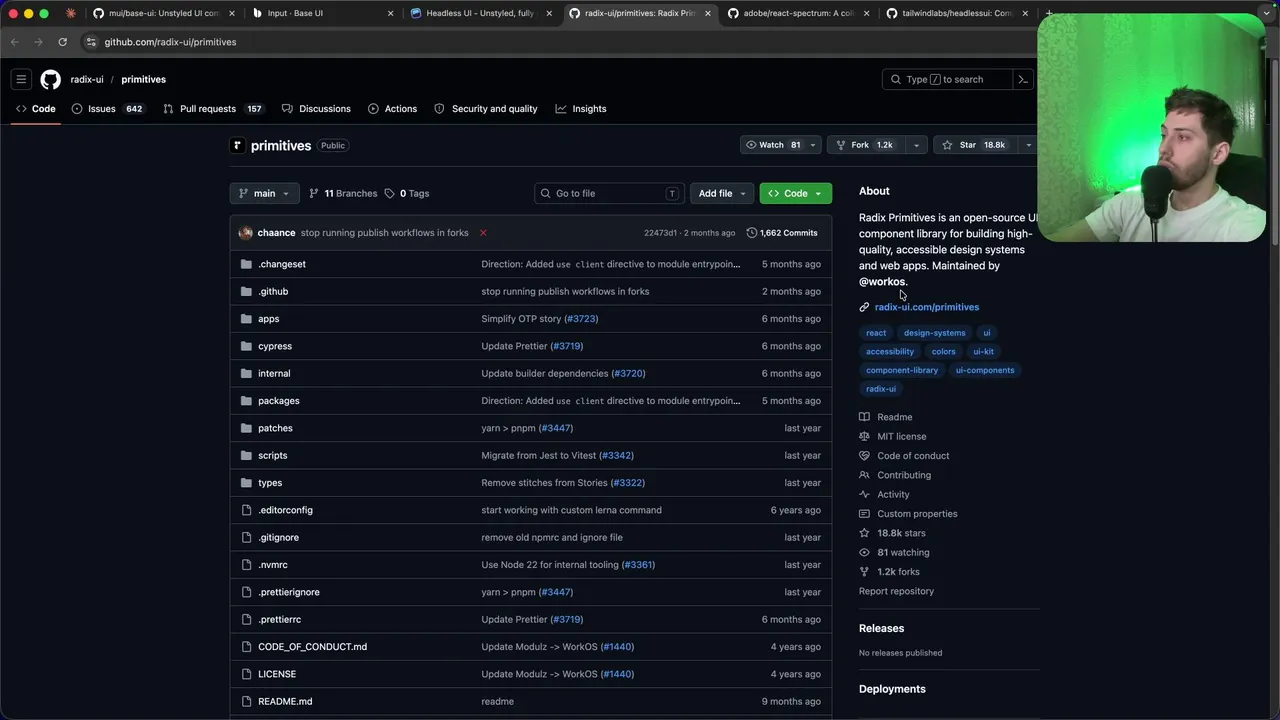This screenshot has height=720, width=1280.
Task: Open the Discussions tab
Action: tap(316, 109)
